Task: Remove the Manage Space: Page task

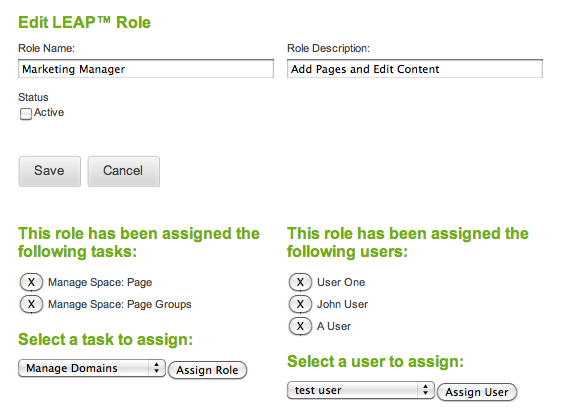Action: pyautogui.click(x=31, y=282)
